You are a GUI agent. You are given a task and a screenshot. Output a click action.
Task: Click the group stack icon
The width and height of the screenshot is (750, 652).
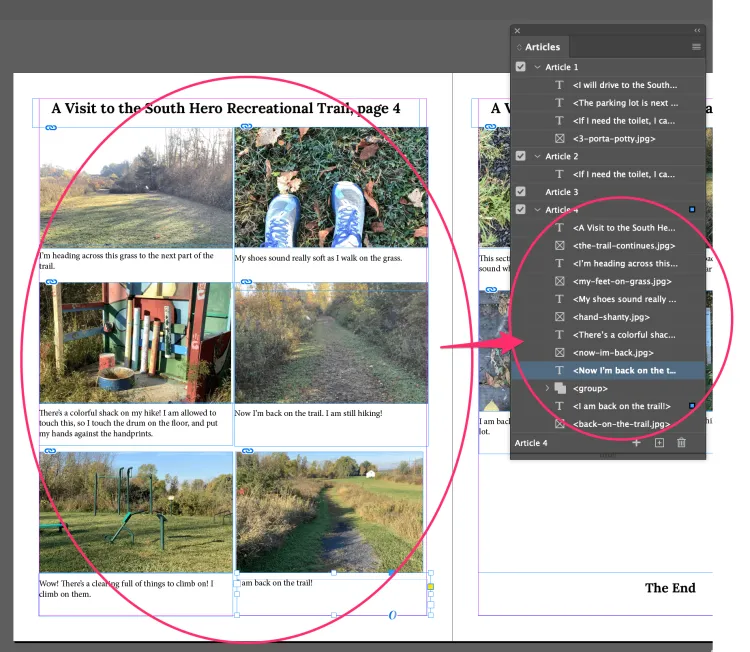(560, 388)
